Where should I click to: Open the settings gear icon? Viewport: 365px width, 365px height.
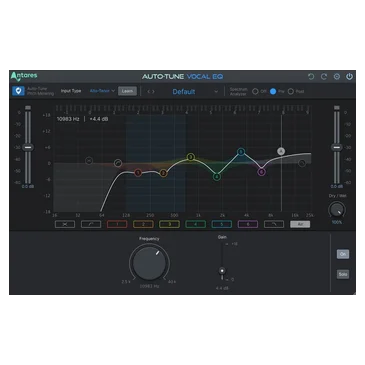coord(337,77)
